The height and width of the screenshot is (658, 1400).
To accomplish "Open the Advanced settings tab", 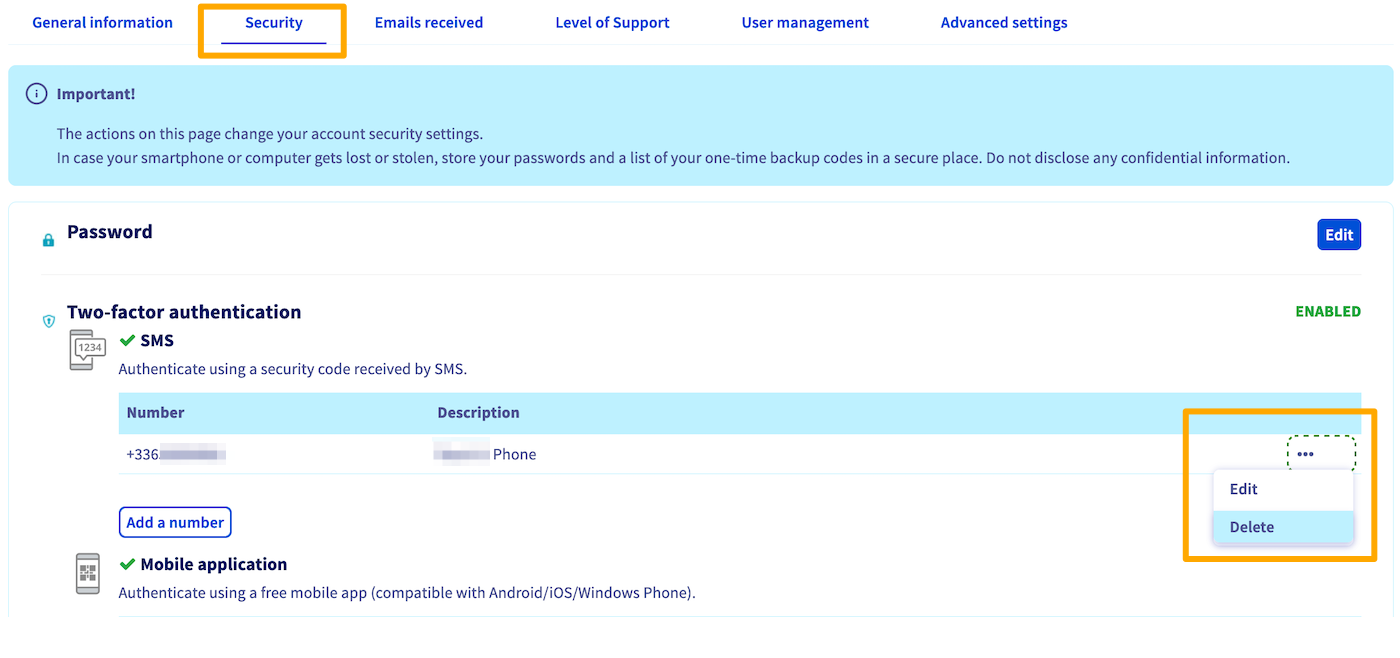I will [1003, 22].
